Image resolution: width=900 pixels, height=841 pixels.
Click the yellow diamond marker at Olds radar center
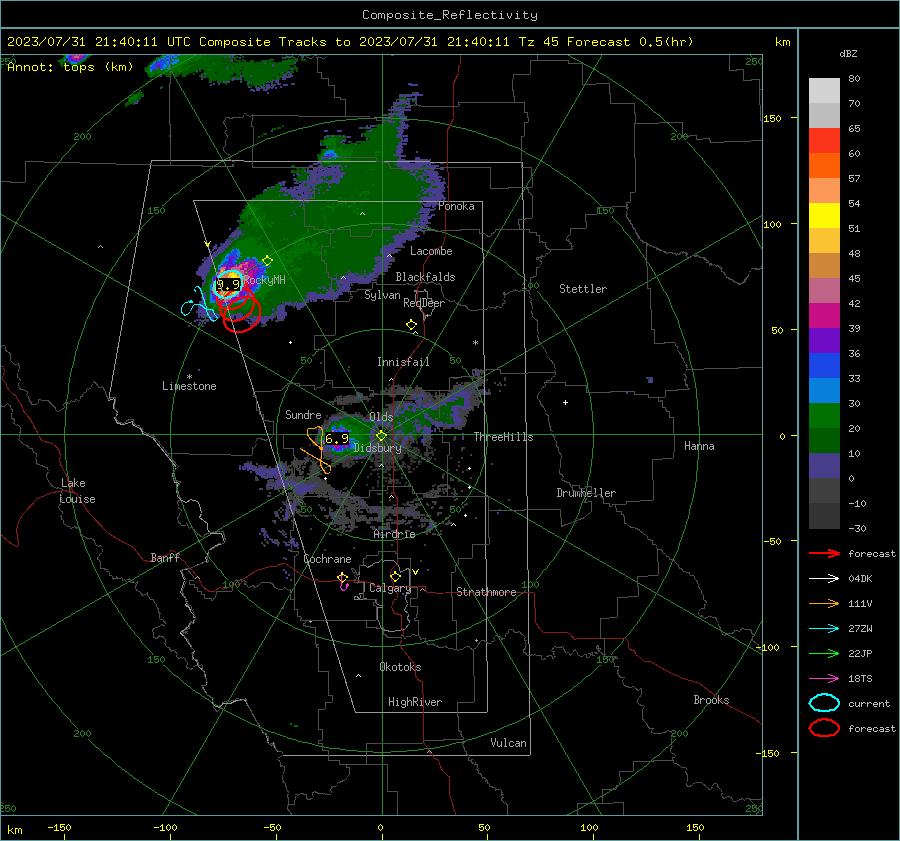[381, 436]
